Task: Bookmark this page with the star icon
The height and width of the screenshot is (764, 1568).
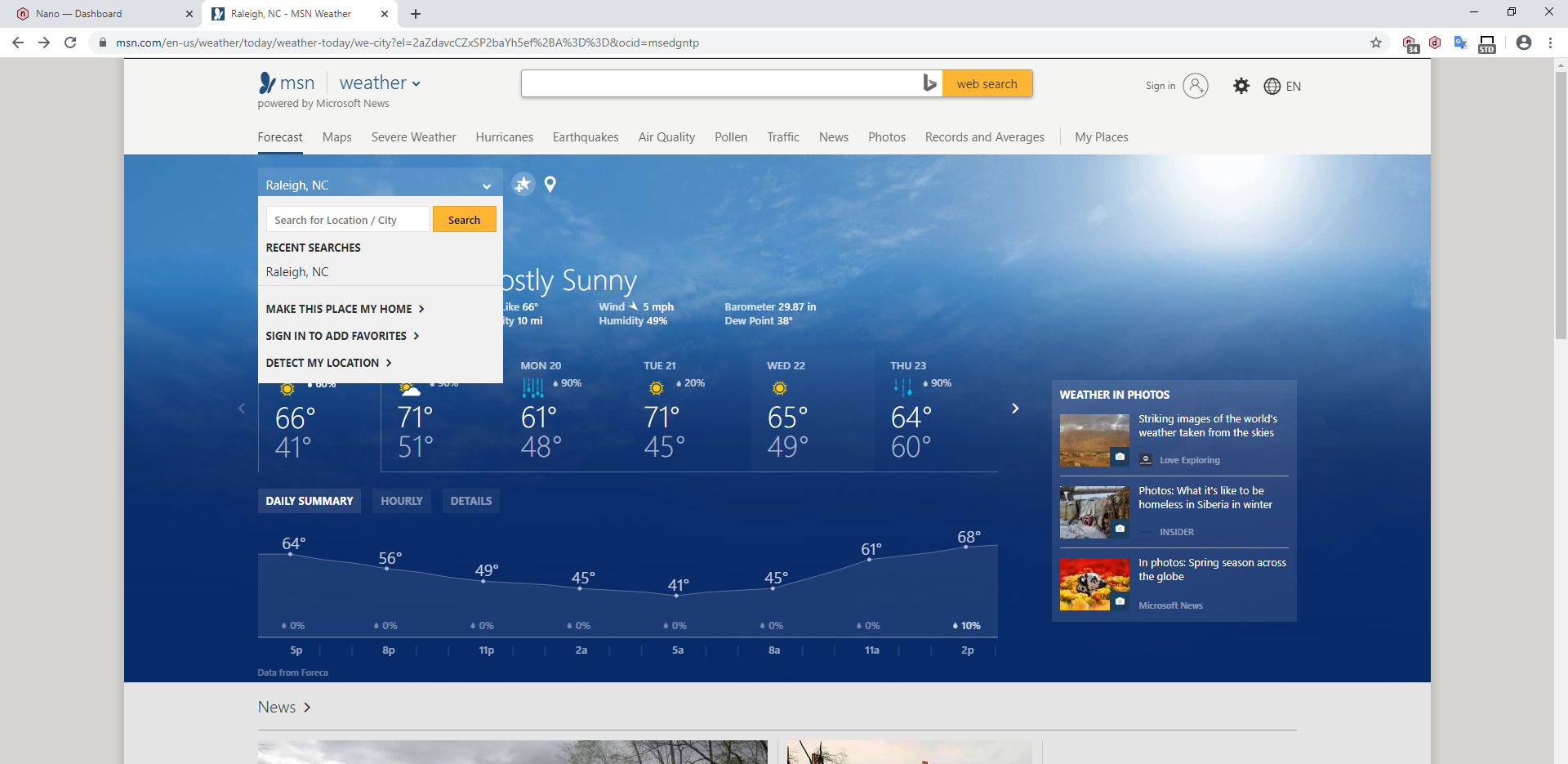Action: coord(1376,42)
